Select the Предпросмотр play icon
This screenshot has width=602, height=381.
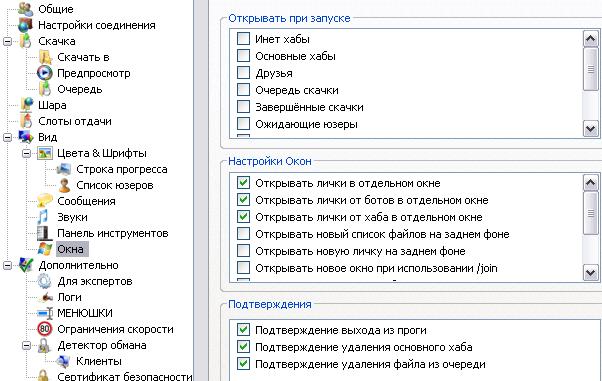click(x=45, y=73)
